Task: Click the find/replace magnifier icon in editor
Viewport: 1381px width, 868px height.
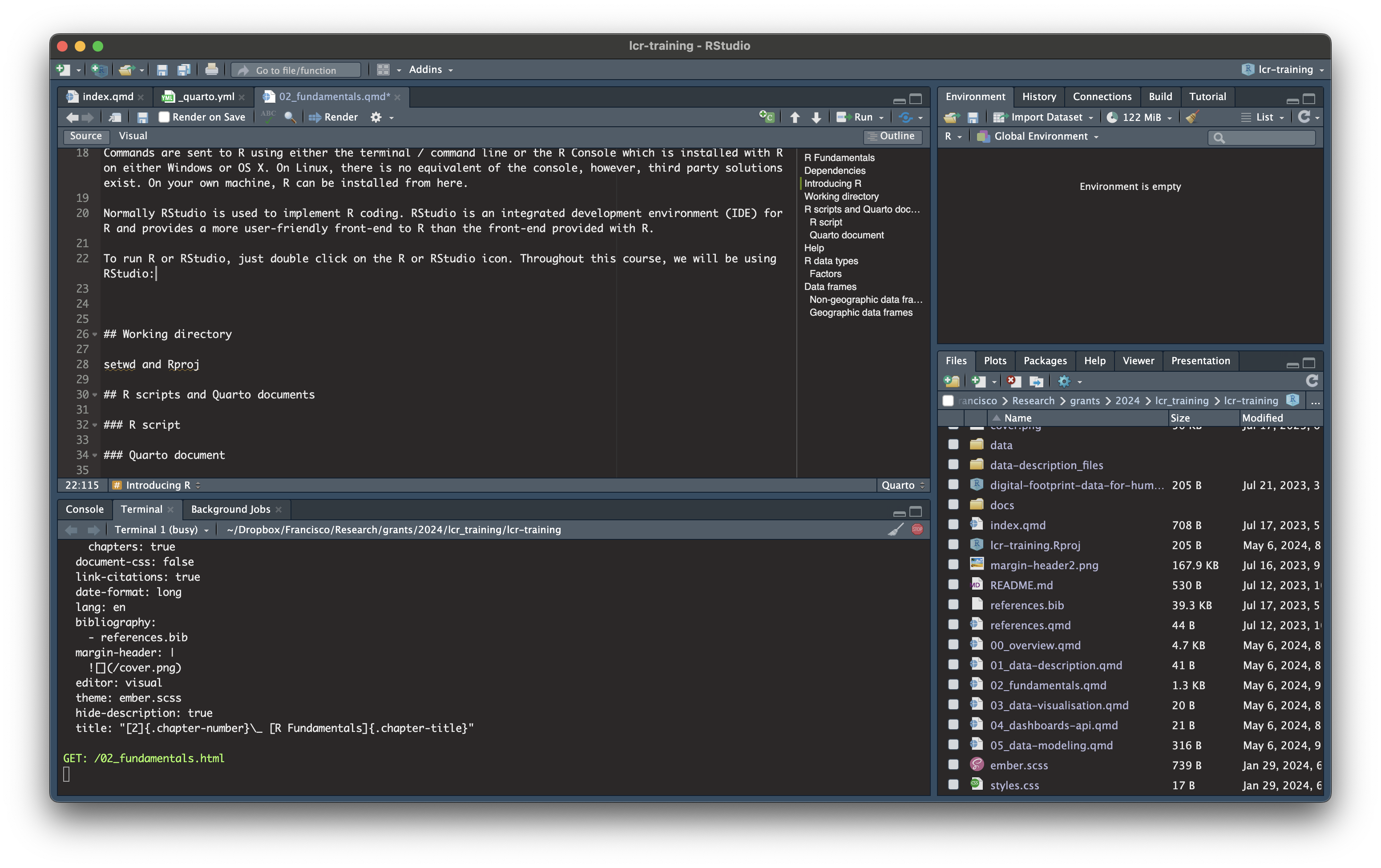Action: point(290,117)
